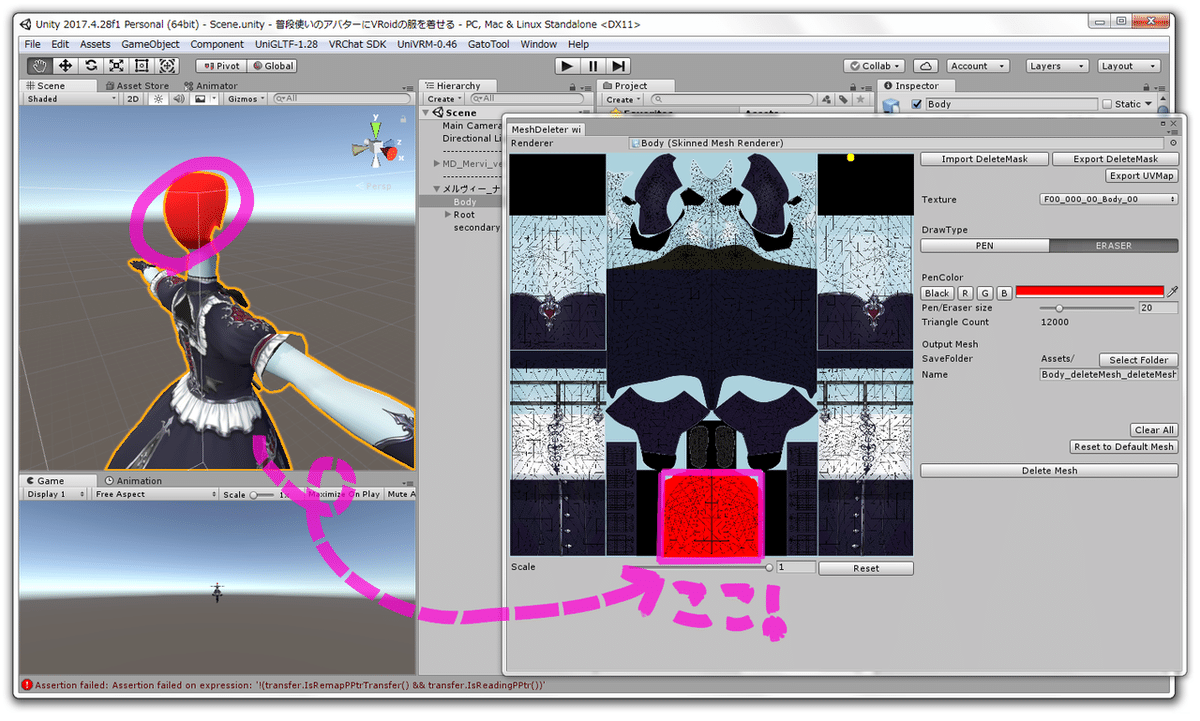Open the Layout dropdown
Screen dimensions: 1200x721
pyautogui.click(x=1129, y=66)
